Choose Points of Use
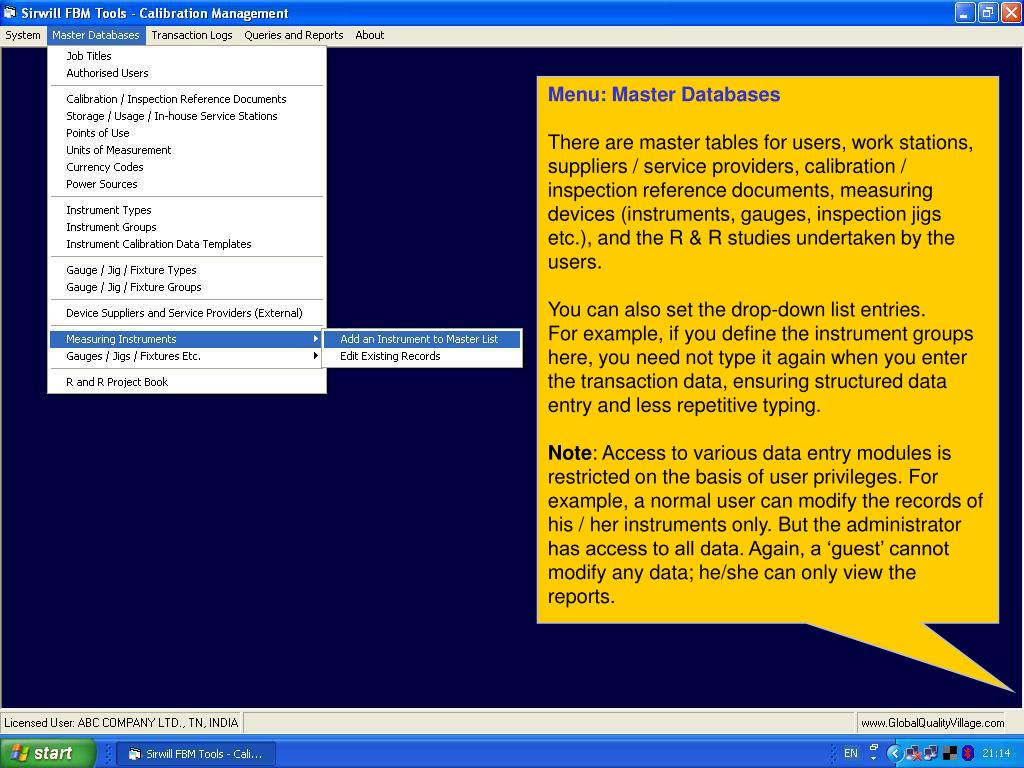This screenshot has width=1024, height=768. click(x=187, y=133)
